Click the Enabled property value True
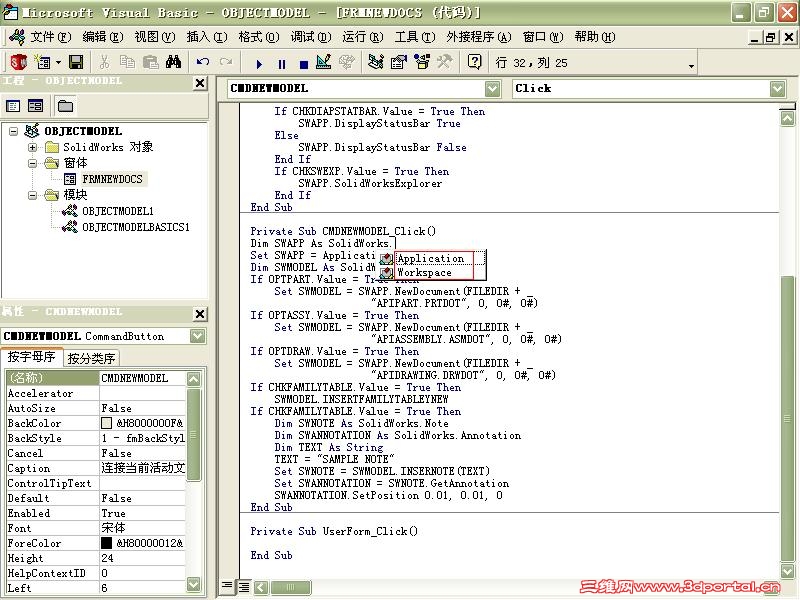Viewport: 800px width, 600px height. click(x=143, y=513)
